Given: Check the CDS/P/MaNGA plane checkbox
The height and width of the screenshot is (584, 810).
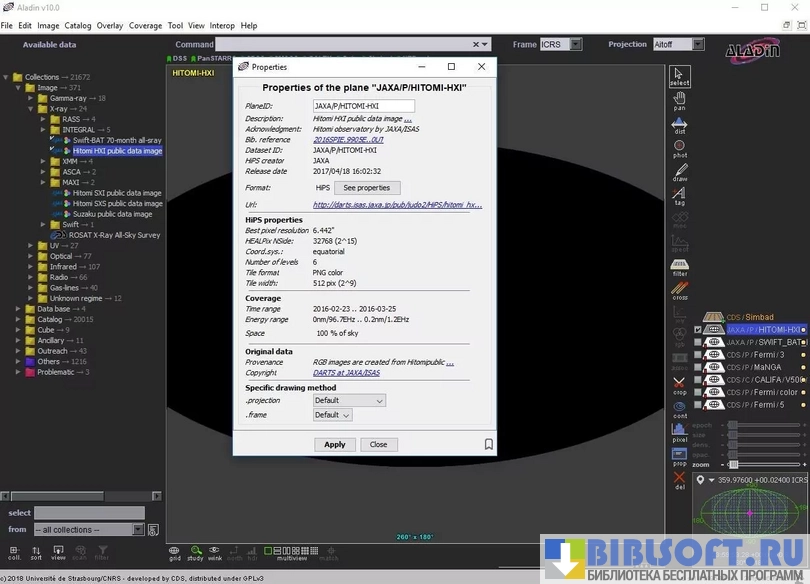Looking at the screenshot, I should (698, 367).
